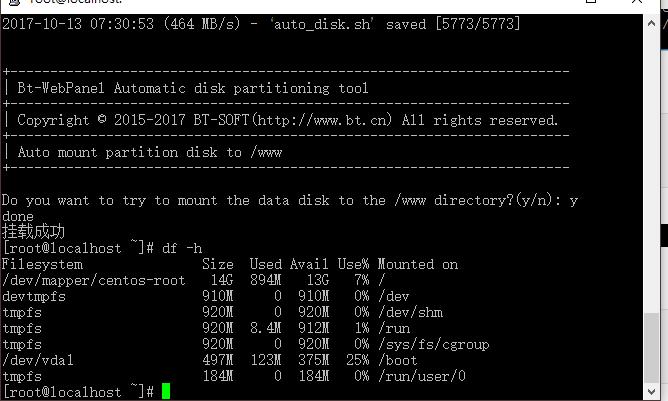Click the 'Mounted on' column header
Screen dimensions: 668x401
pyautogui.click(x=418, y=264)
